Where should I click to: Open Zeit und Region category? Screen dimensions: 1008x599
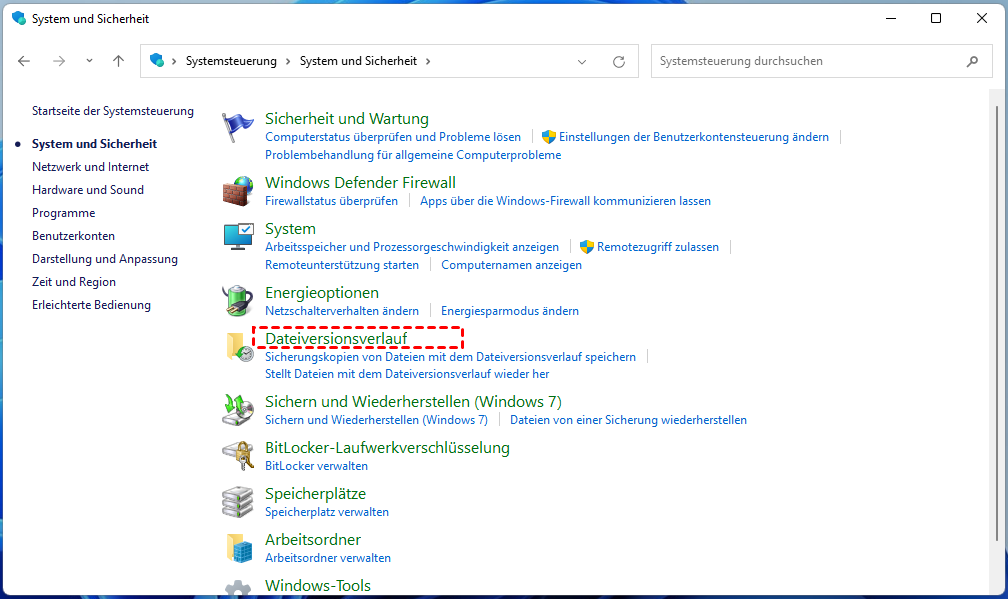tap(74, 282)
